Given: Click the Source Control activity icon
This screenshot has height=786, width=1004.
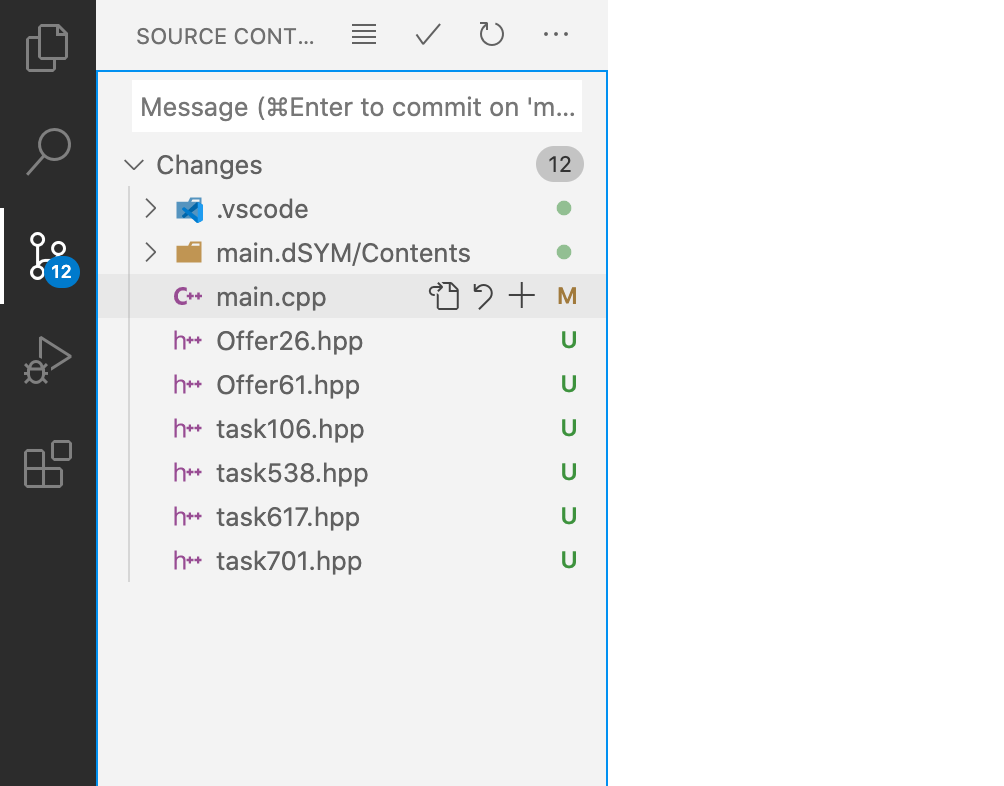Looking at the screenshot, I should pos(47,256).
